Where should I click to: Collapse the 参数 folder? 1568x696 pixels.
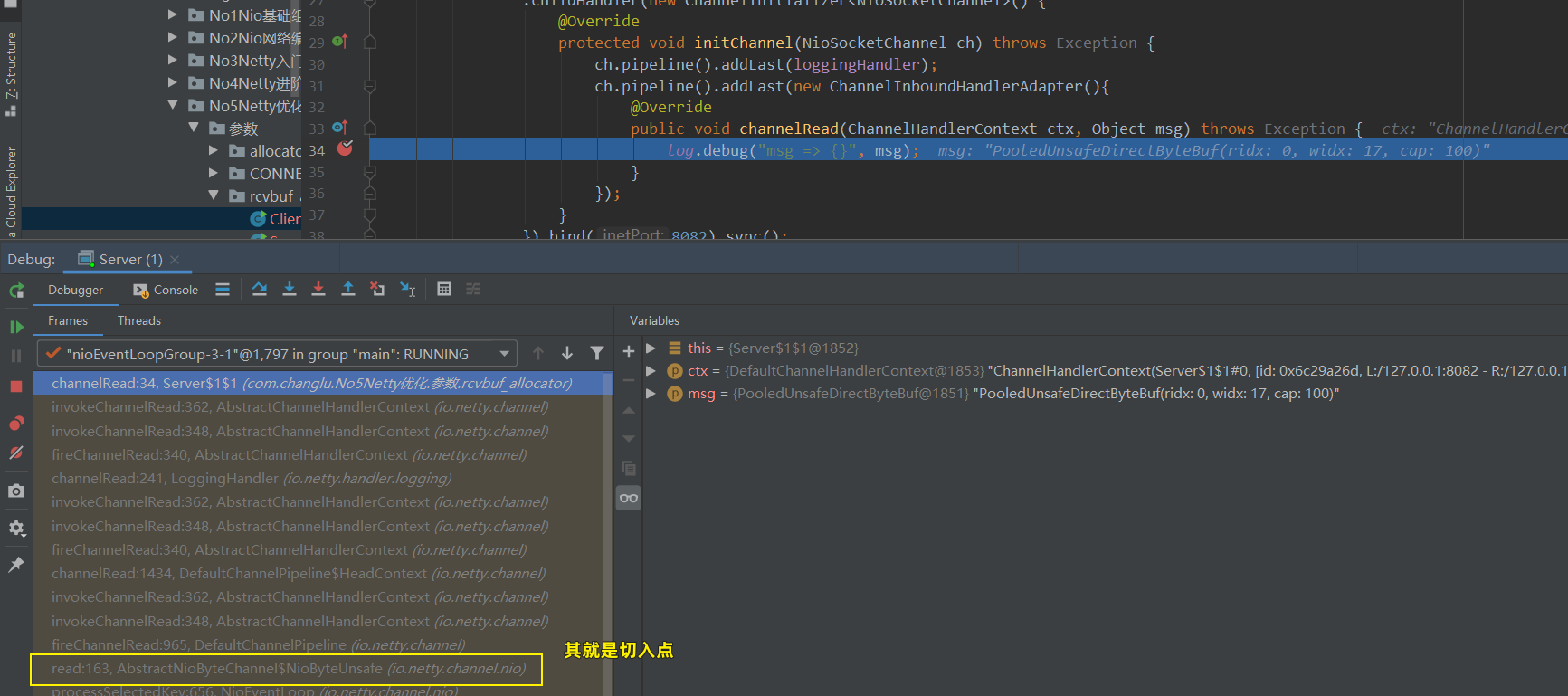[194, 128]
